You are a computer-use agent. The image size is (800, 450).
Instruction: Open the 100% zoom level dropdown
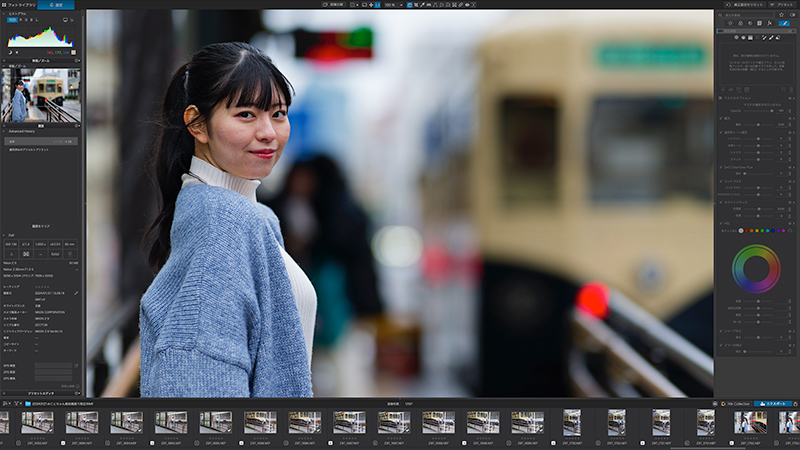tap(391, 5)
